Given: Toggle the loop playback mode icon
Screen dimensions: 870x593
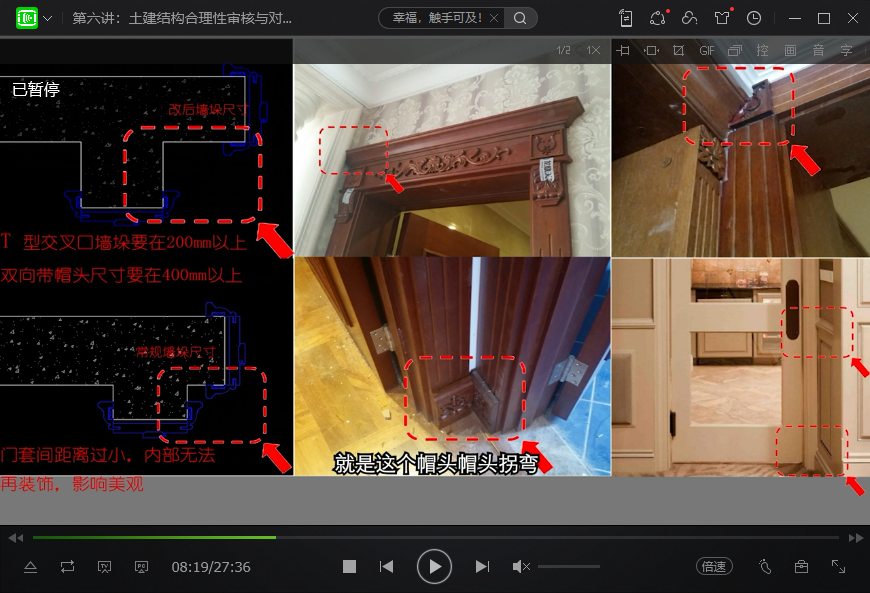Looking at the screenshot, I should point(67,567).
